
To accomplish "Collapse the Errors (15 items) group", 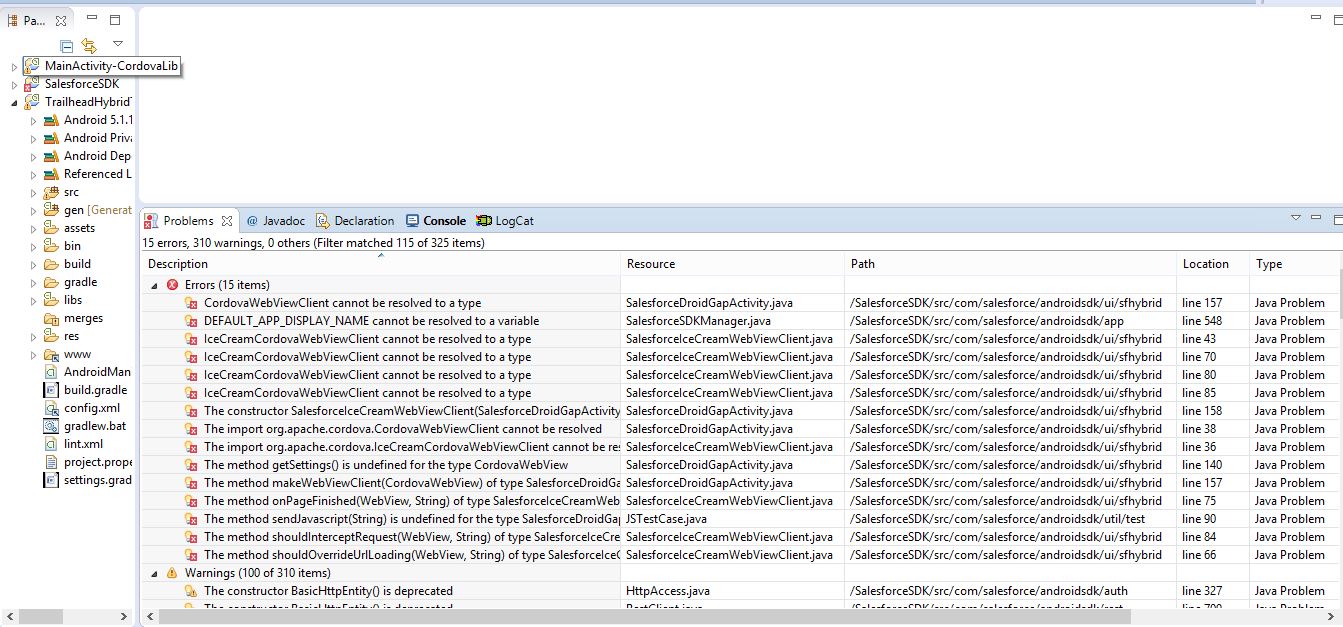I will tap(155, 285).
